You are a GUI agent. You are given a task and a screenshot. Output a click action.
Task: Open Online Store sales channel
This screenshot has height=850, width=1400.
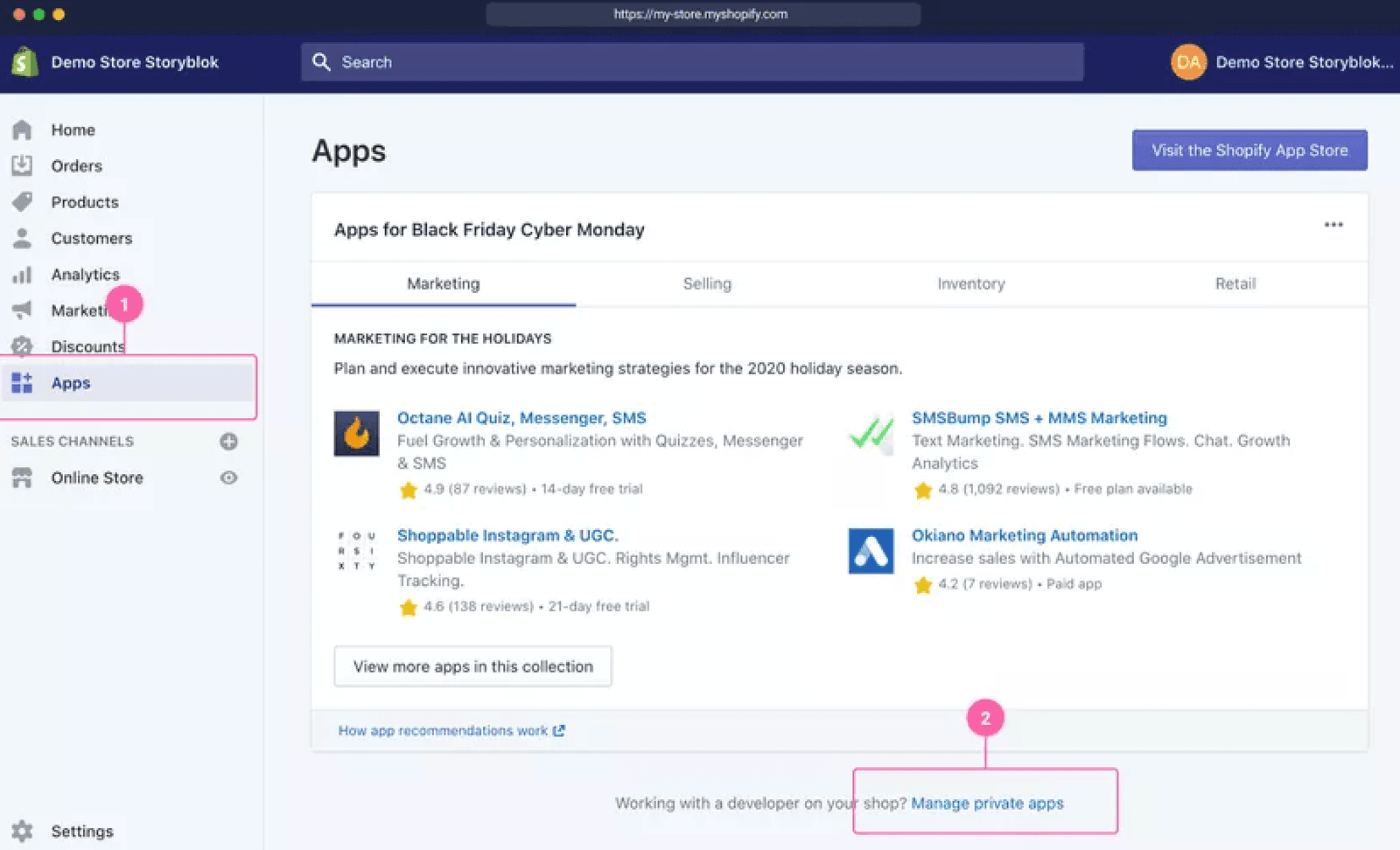(x=97, y=477)
